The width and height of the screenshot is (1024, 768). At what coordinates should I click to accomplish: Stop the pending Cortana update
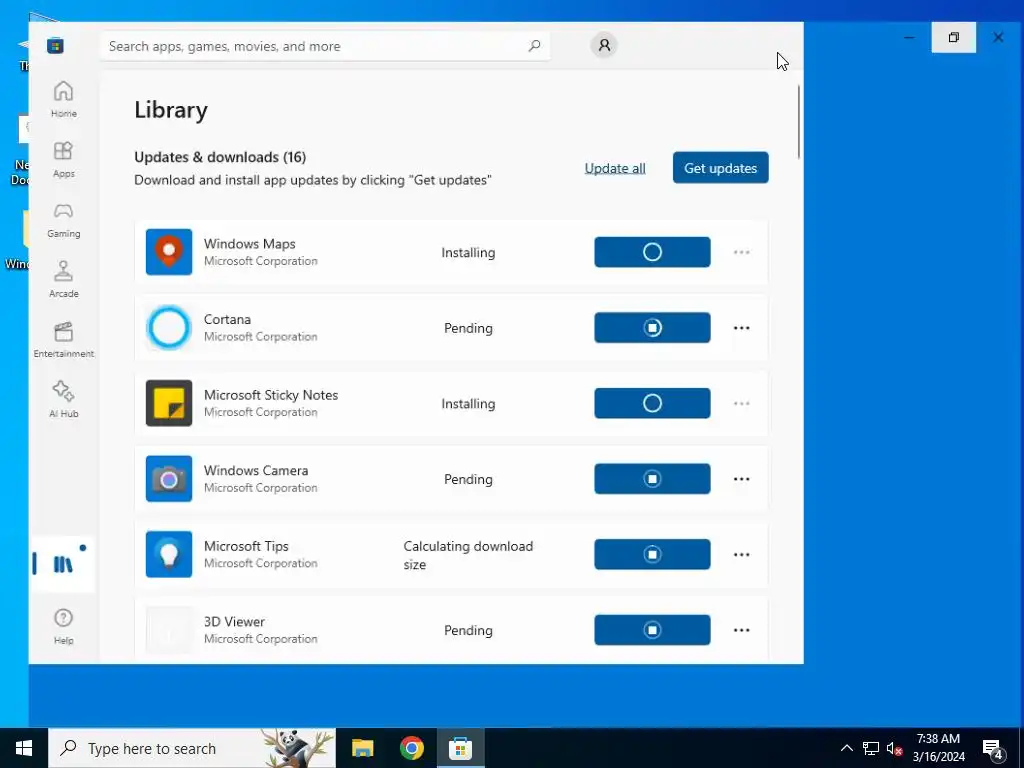click(x=652, y=328)
